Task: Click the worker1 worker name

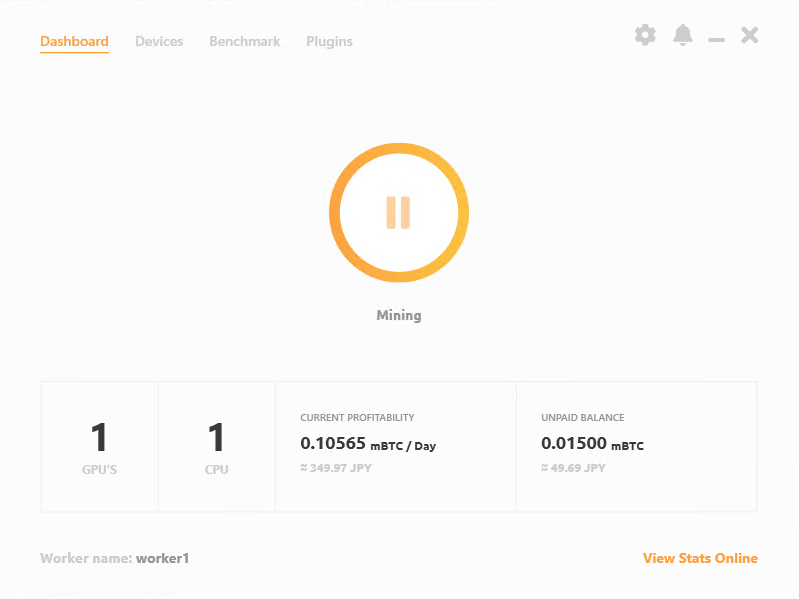Action: tap(162, 558)
